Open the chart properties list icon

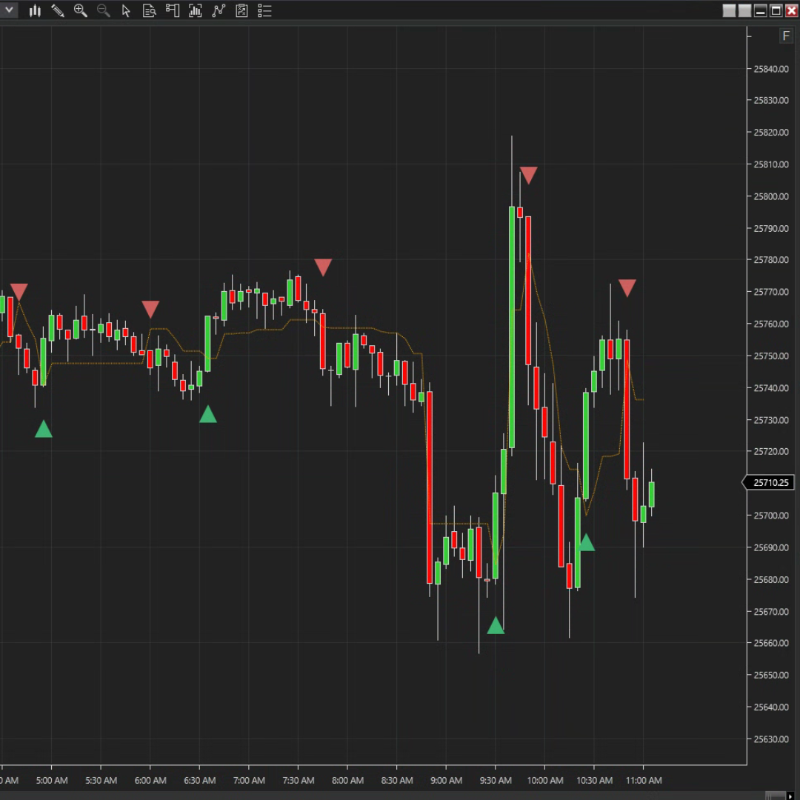pos(264,11)
